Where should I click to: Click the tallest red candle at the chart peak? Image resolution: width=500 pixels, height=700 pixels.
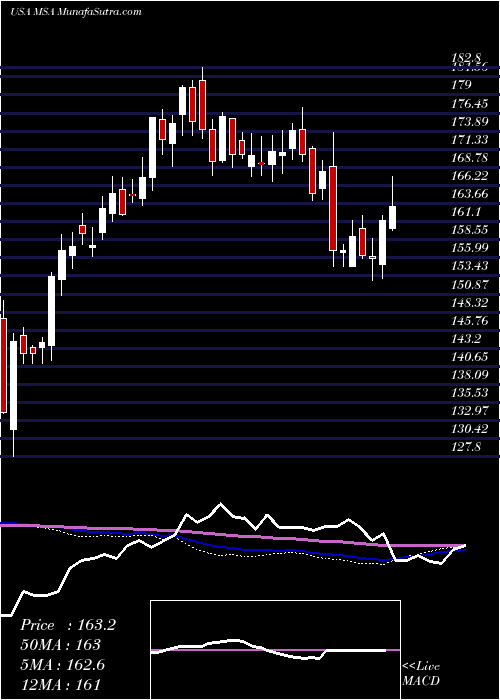203,105
